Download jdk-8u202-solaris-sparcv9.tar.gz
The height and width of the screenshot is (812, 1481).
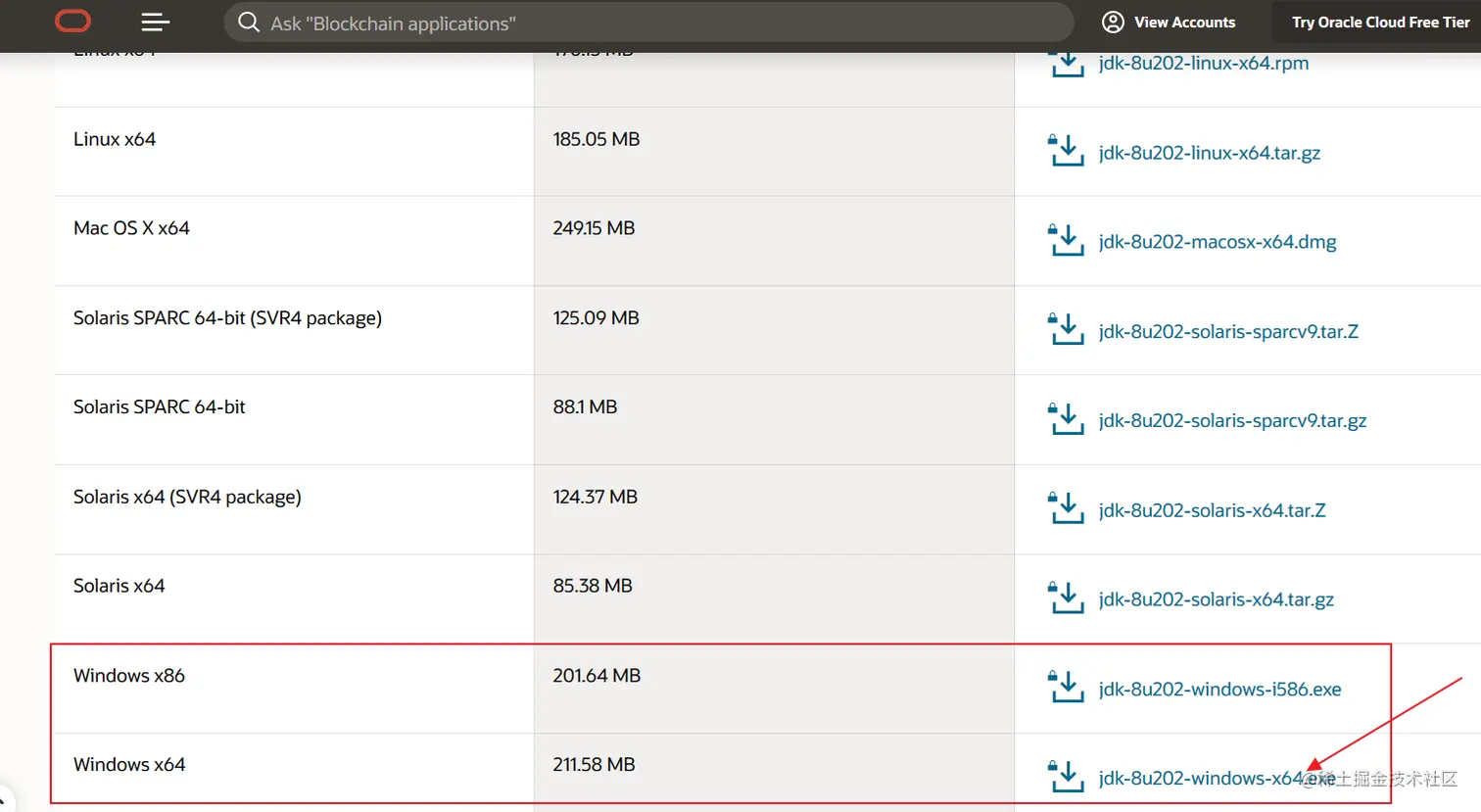pos(1232,420)
